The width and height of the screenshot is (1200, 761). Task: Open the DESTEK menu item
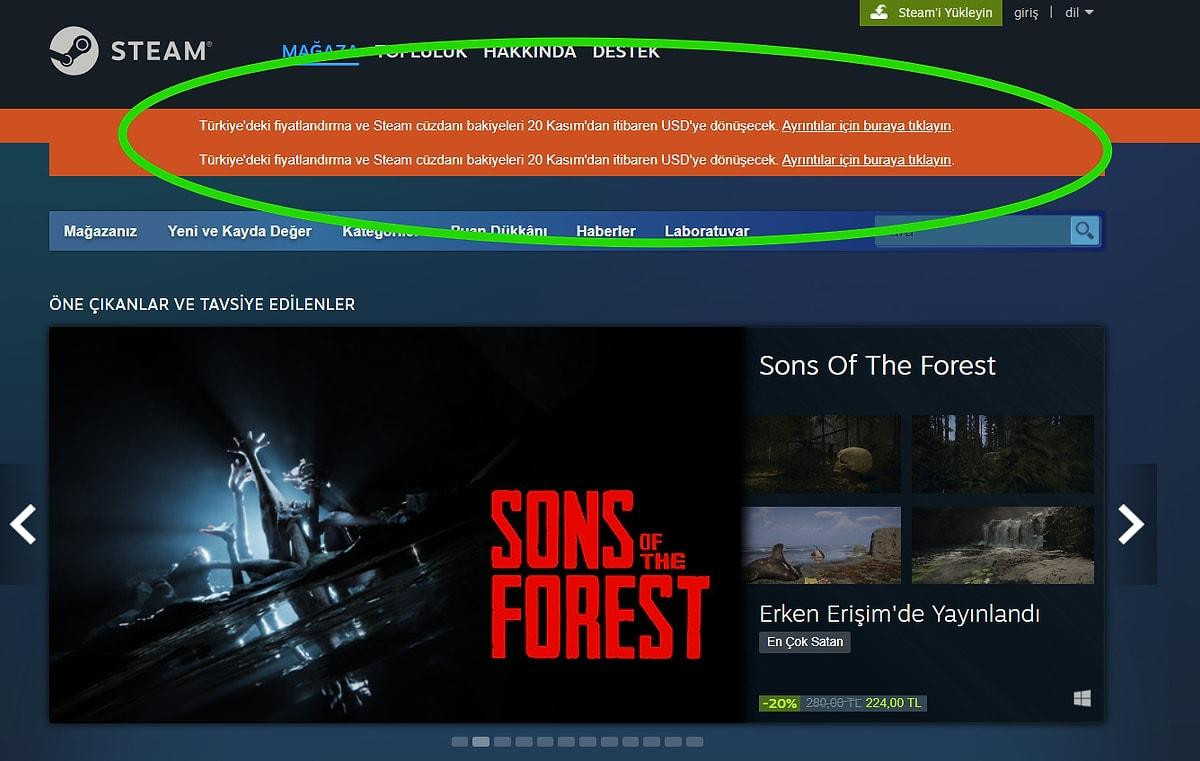click(626, 52)
